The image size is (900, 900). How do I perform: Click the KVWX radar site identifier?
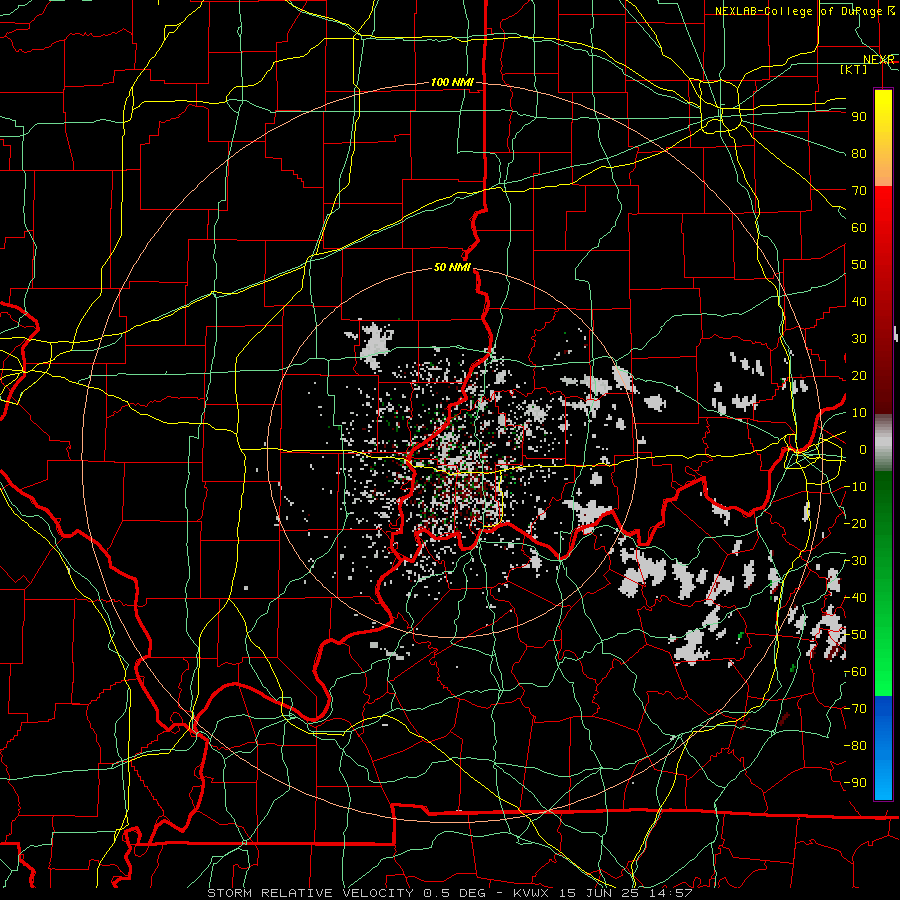pos(534,893)
